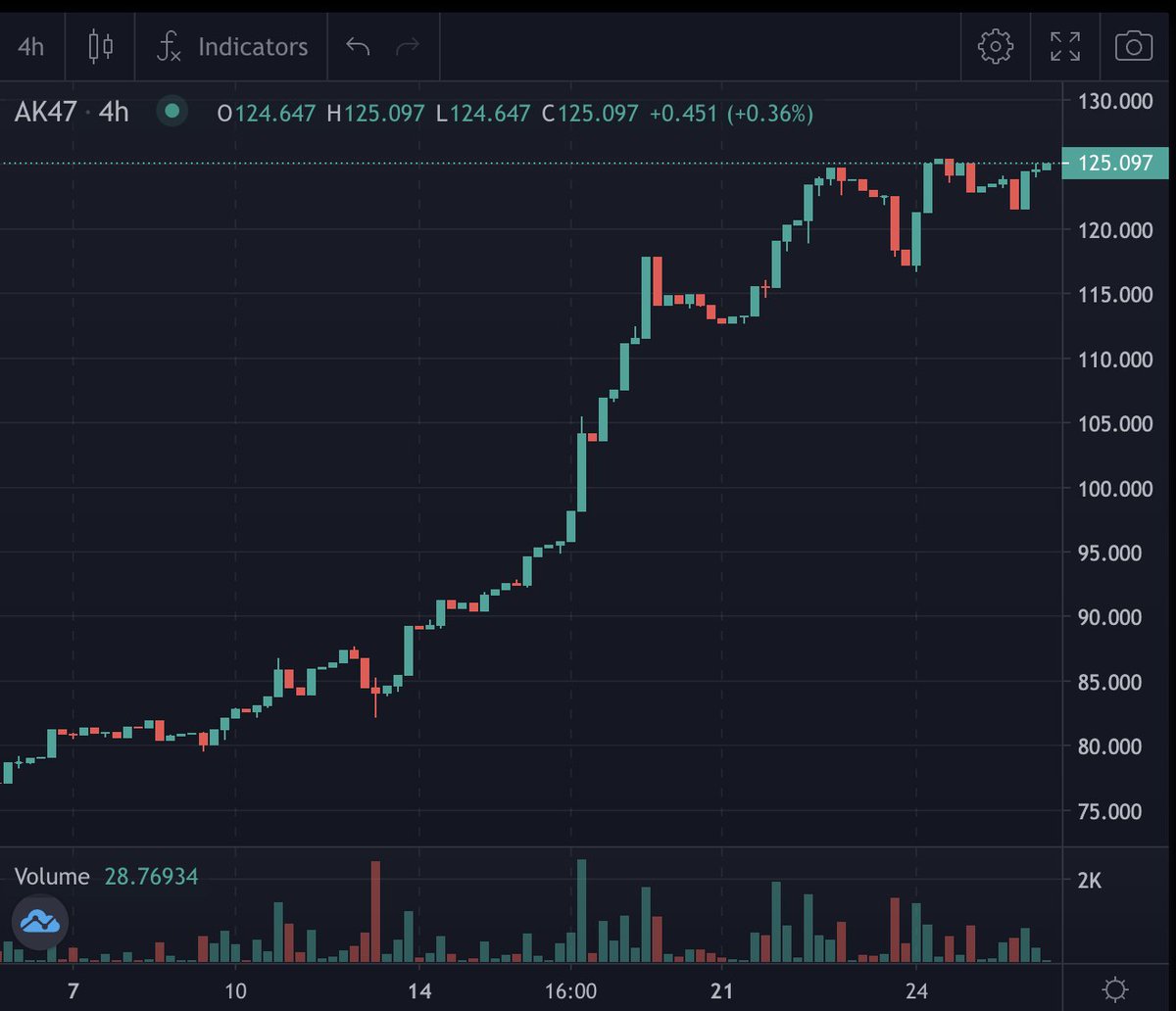This screenshot has width=1176, height=1011.
Task: Click the Volume indicator label
Action: point(52,877)
